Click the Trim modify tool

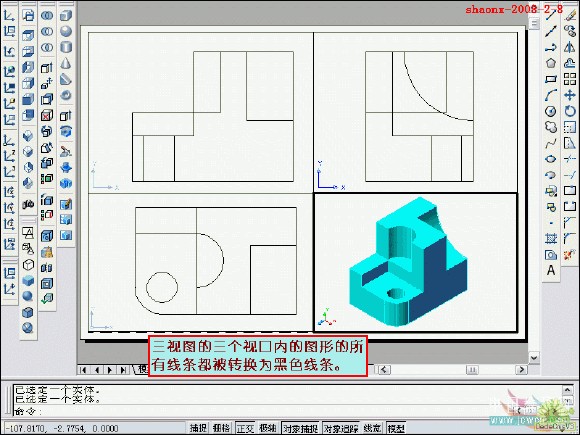(x=570, y=159)
